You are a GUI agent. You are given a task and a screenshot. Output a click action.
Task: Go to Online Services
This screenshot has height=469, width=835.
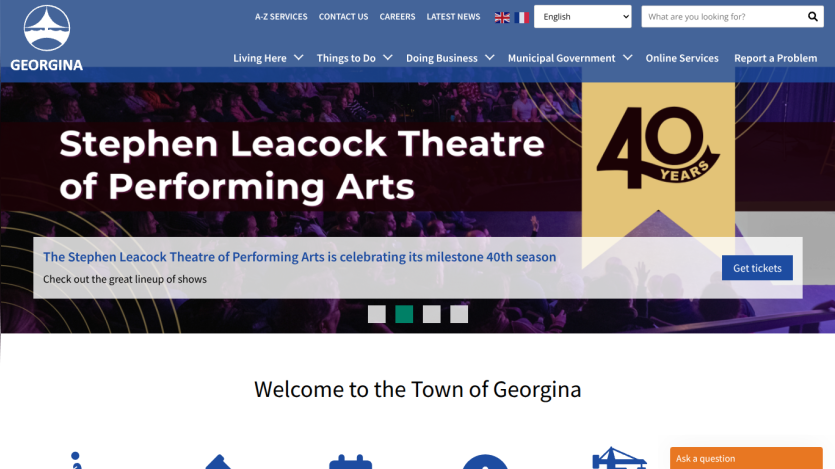(x=682, y=58)
